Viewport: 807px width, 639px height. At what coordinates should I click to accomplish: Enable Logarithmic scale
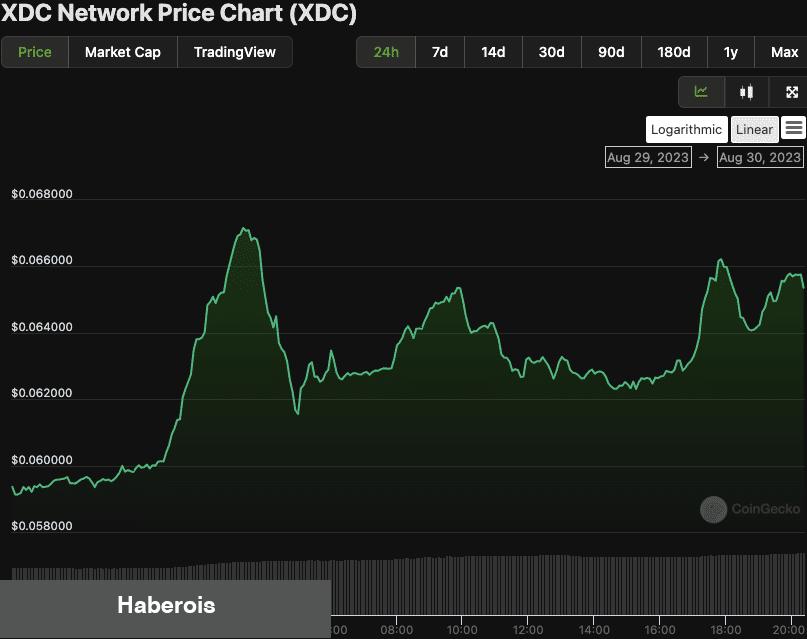(687, 129)
